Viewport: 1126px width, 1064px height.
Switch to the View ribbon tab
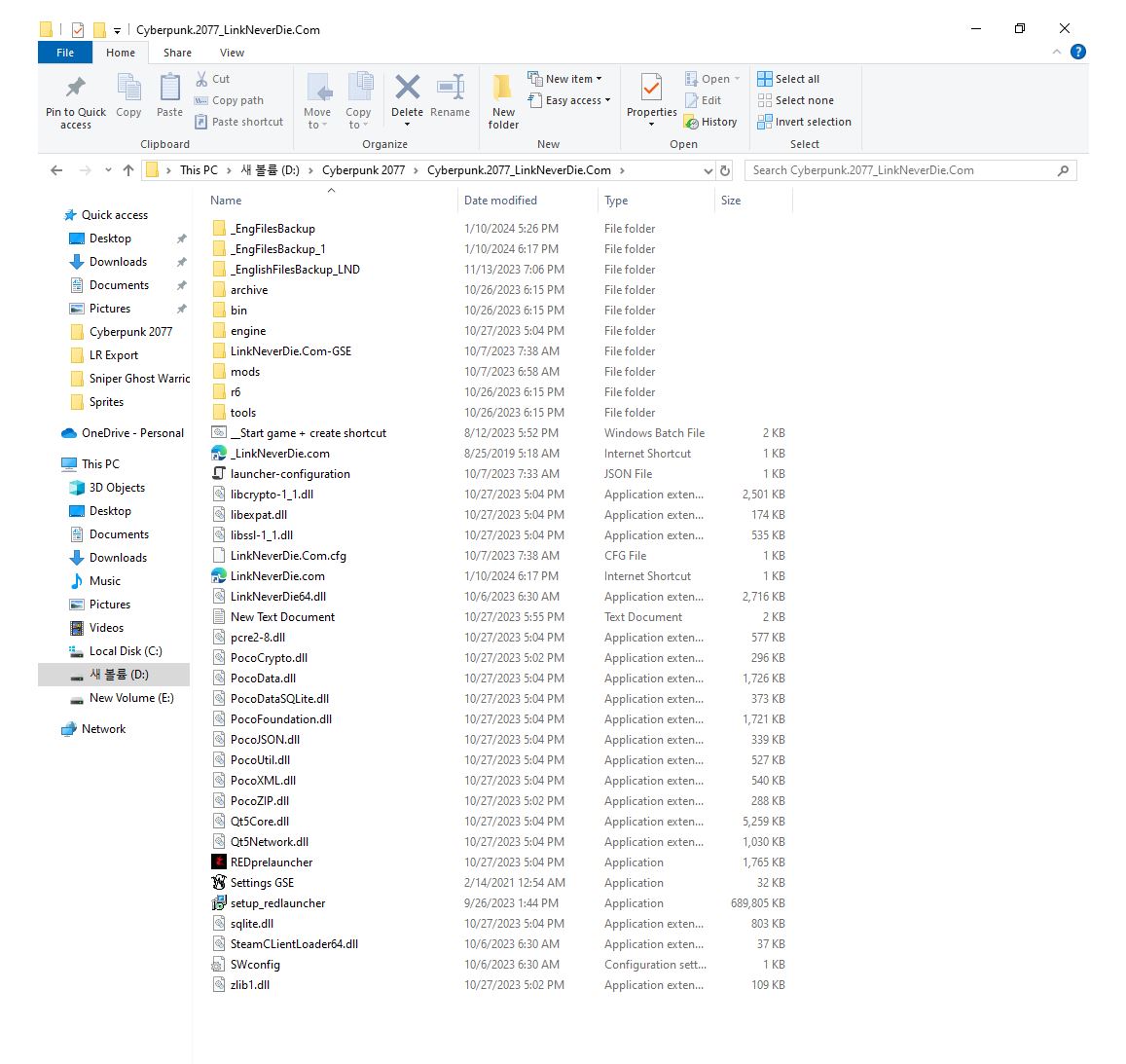coord(232,53)
